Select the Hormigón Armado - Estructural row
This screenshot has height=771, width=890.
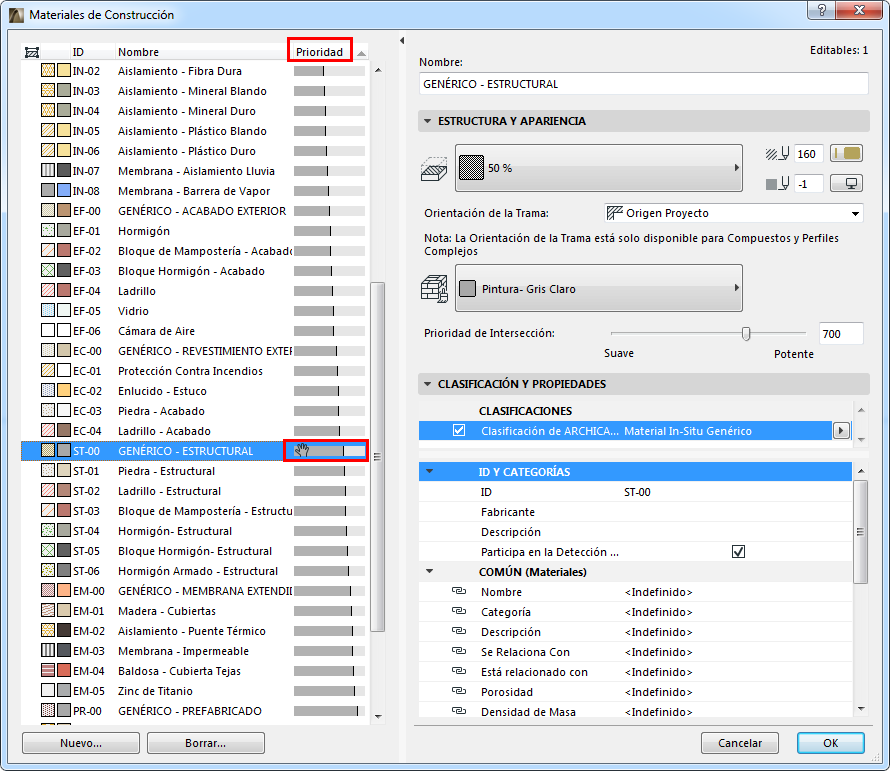tap(195, 571)
